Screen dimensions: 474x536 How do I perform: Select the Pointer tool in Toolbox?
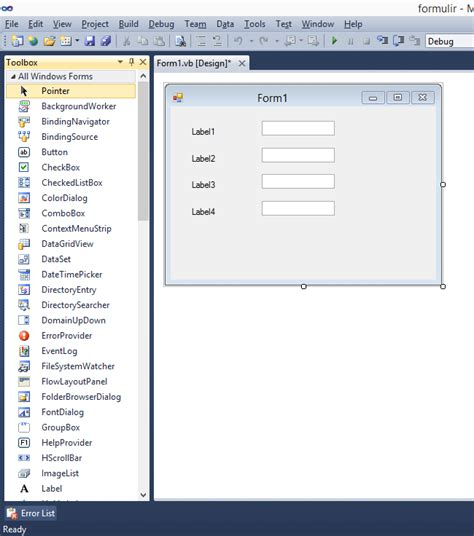[71, 91]
